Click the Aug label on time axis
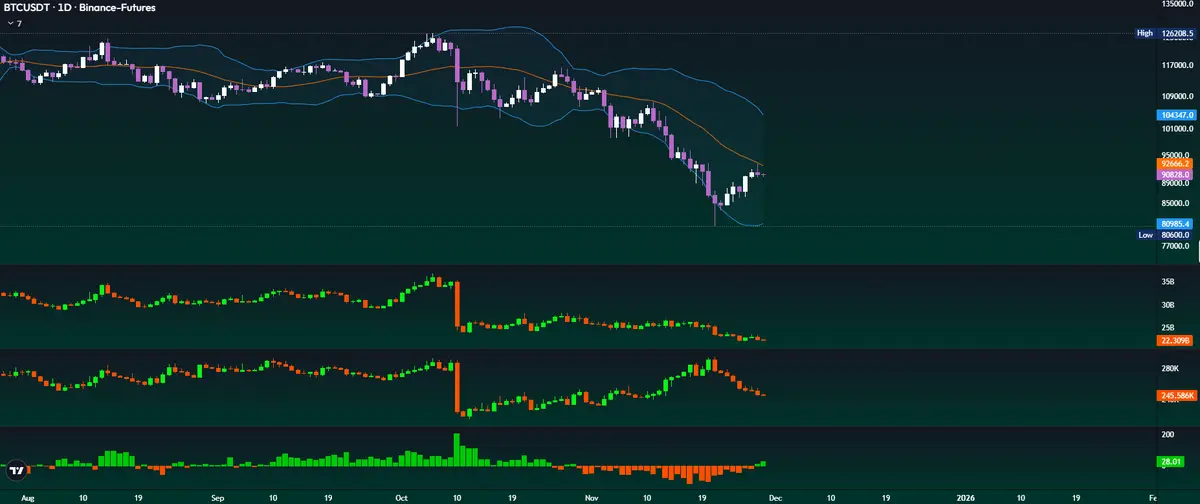Viewport: 1200px width, 504px height. [28, 496]
